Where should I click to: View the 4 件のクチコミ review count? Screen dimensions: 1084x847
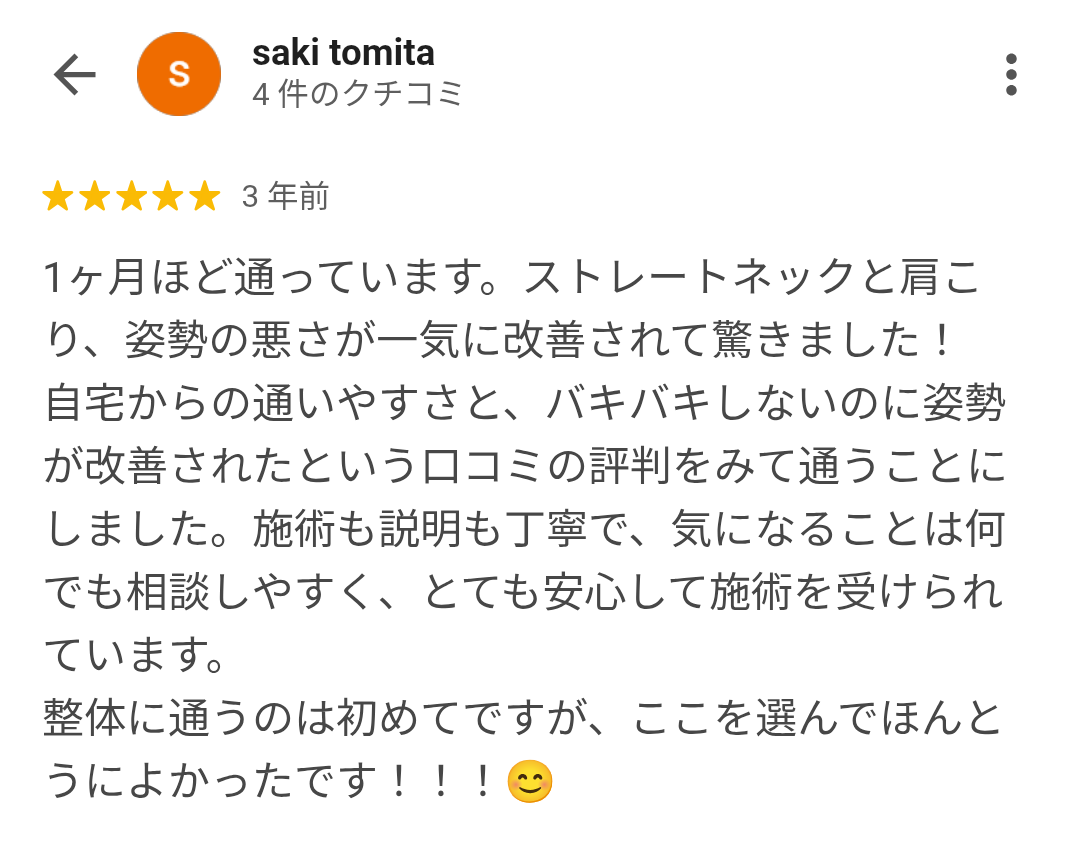(358, 94)
